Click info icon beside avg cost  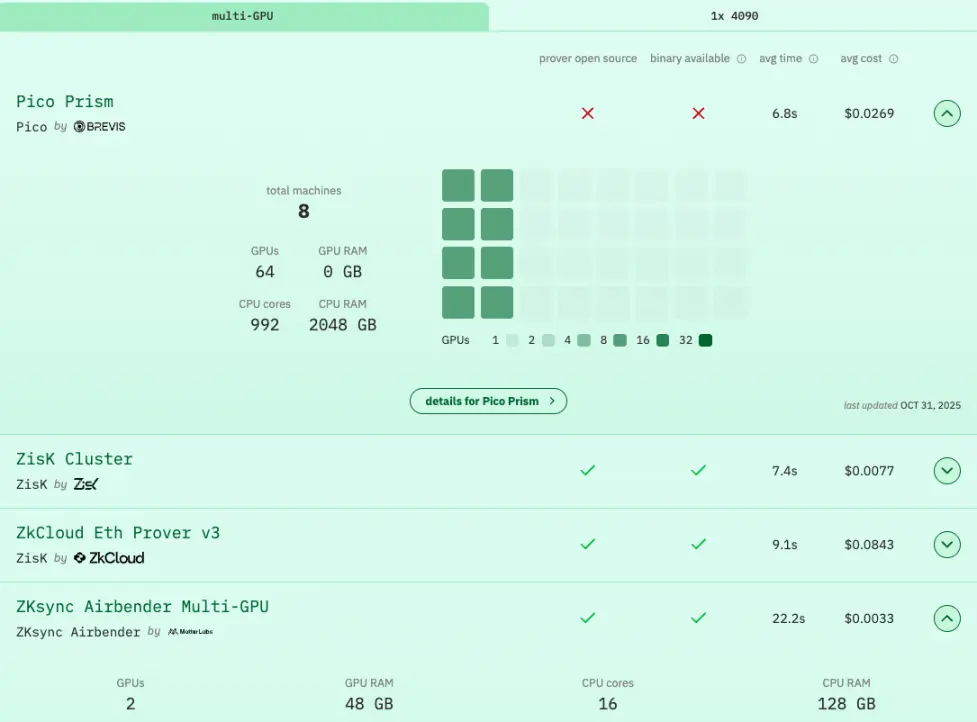click(893, 59)
